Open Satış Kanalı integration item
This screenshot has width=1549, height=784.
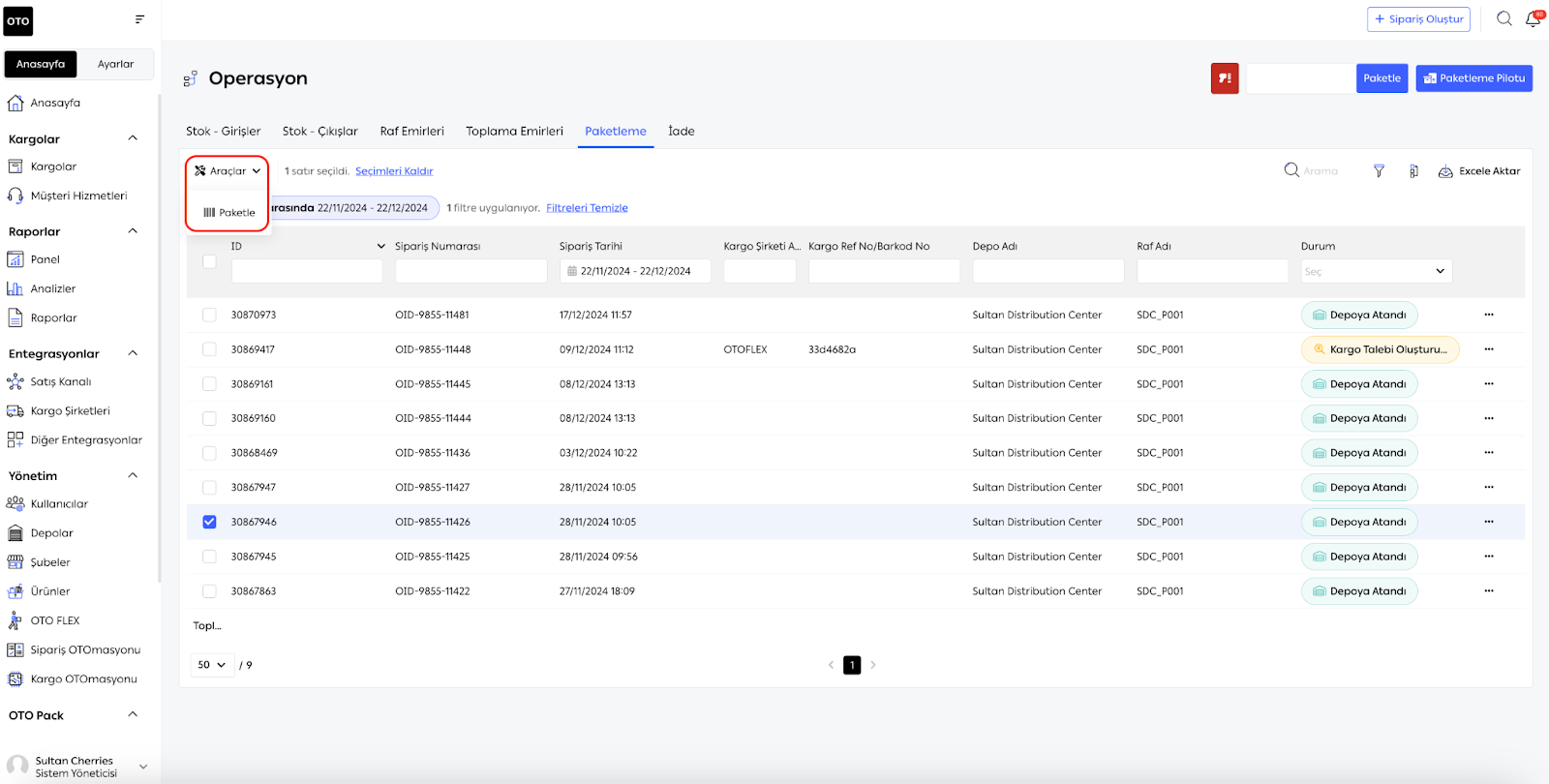click(x=49, y=381)
